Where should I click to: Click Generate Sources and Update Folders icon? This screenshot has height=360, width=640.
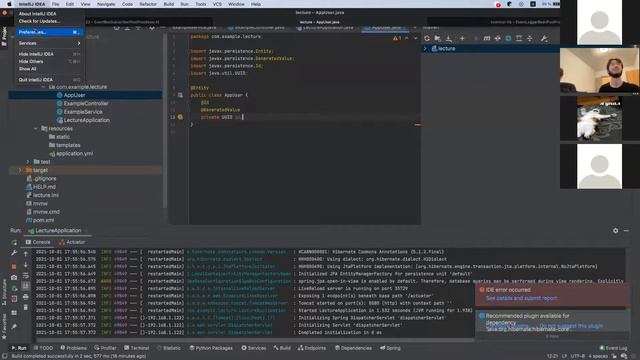[x=438, y=38]
